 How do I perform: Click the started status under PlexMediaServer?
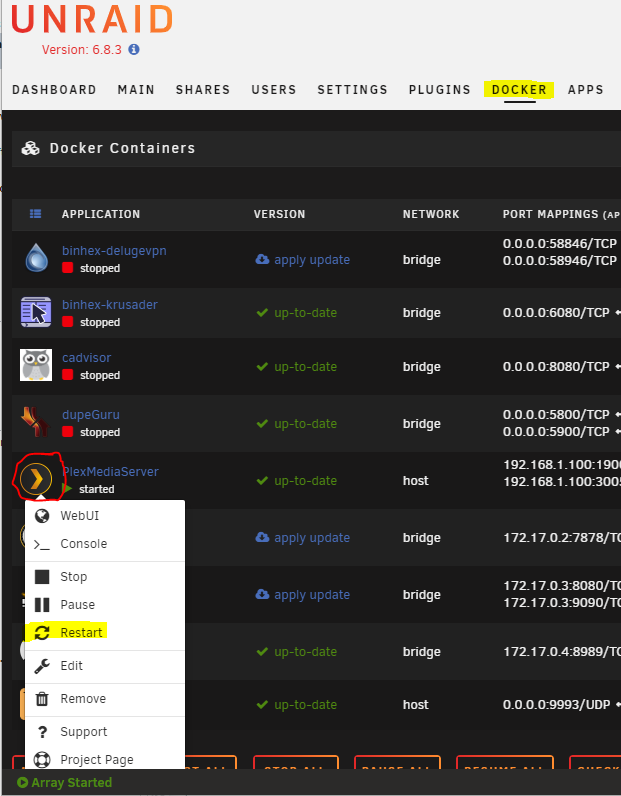[96, 489]
